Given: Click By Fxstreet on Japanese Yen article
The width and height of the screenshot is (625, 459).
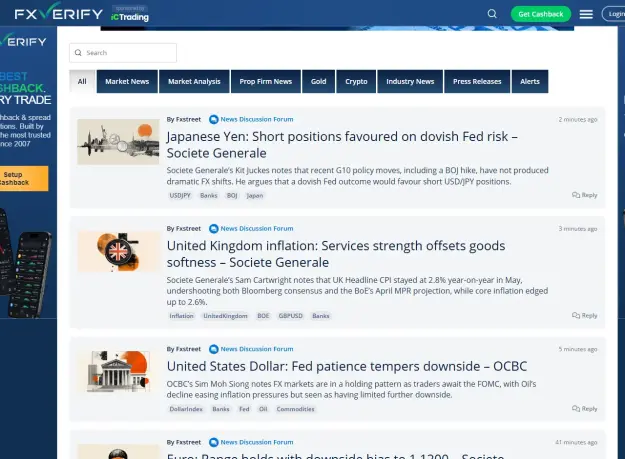Looking at the screenshot, I should pyautogui.click(x=184, y=119).
